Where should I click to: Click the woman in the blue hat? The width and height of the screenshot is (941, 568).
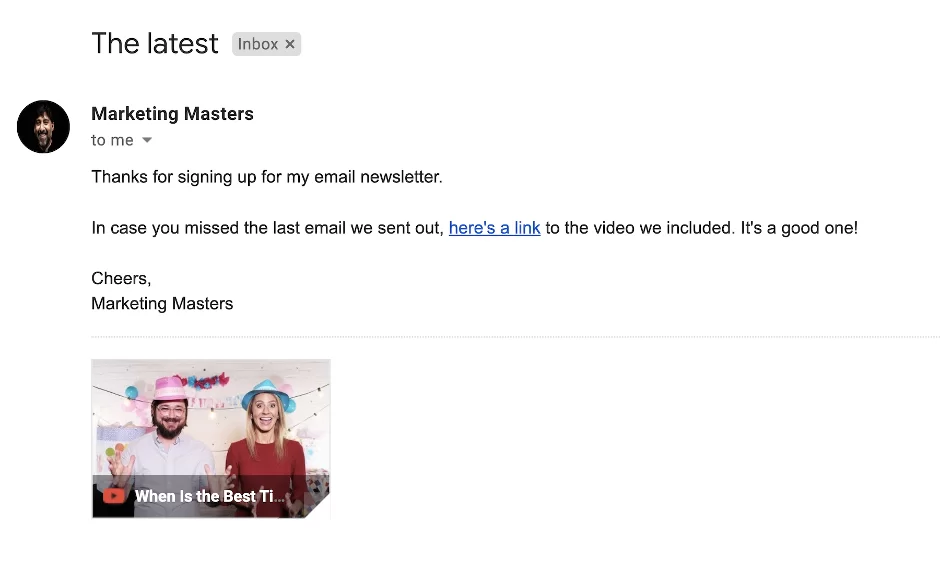pos(264,430)
